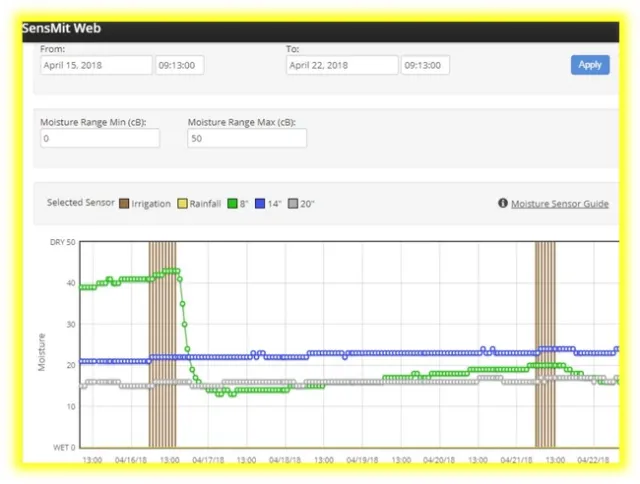This screenshot has height=484, width=640.
Task: Click the info icon beside Moisture Sensor Guide
Action: [502, 203]
